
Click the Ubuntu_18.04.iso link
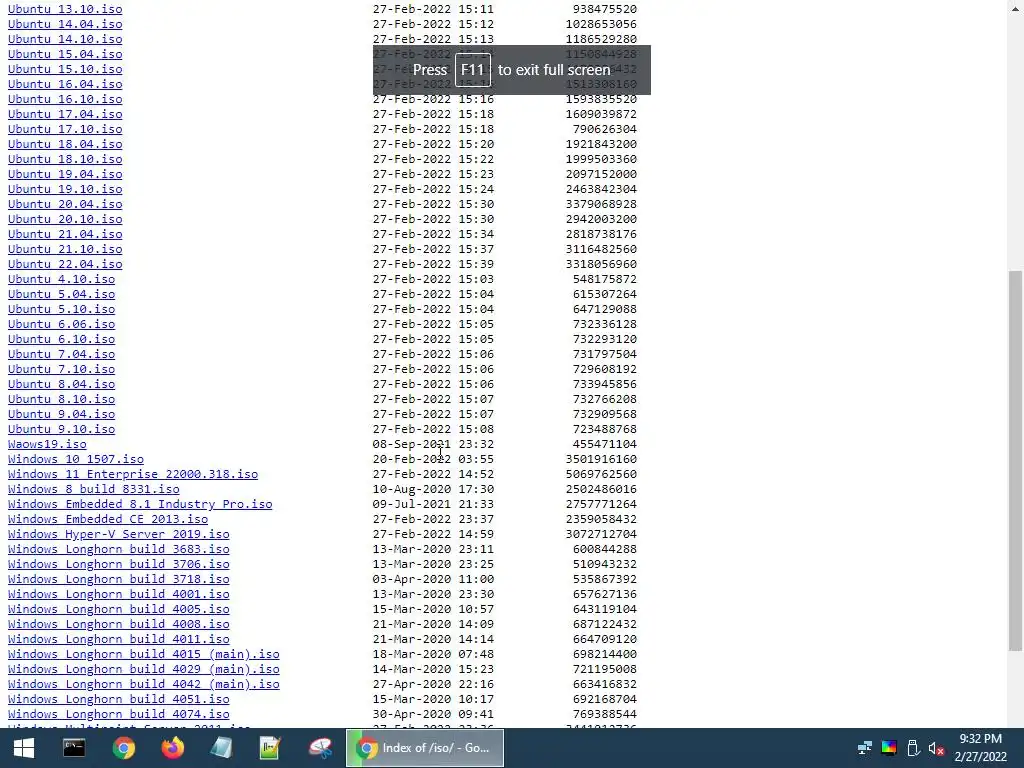point(65,144)
